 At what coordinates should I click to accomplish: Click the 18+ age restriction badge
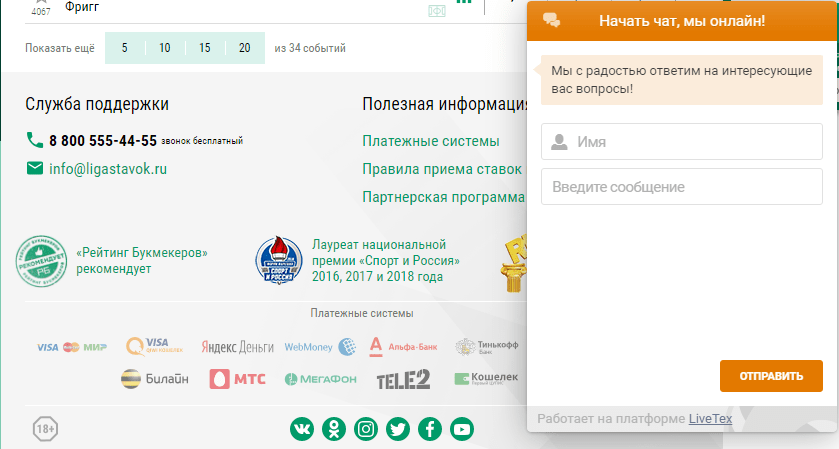point(45,429)
